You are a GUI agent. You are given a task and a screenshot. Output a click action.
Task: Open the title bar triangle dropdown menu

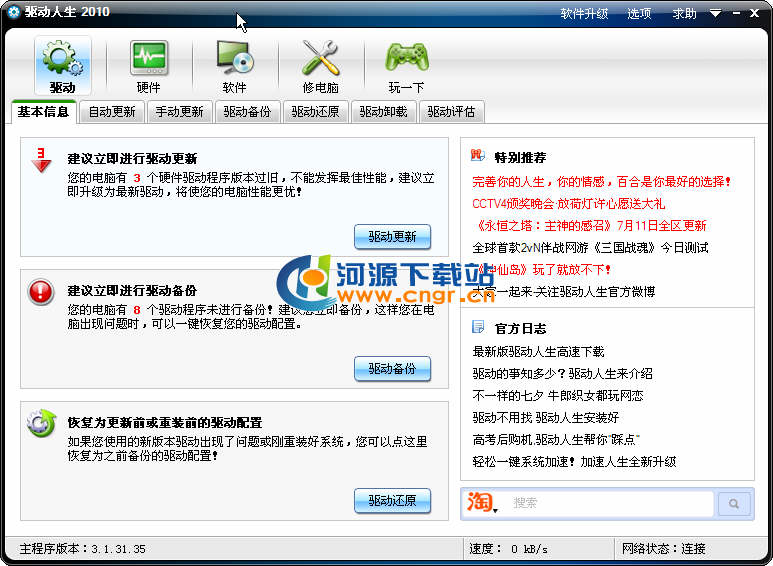point(715,14)
